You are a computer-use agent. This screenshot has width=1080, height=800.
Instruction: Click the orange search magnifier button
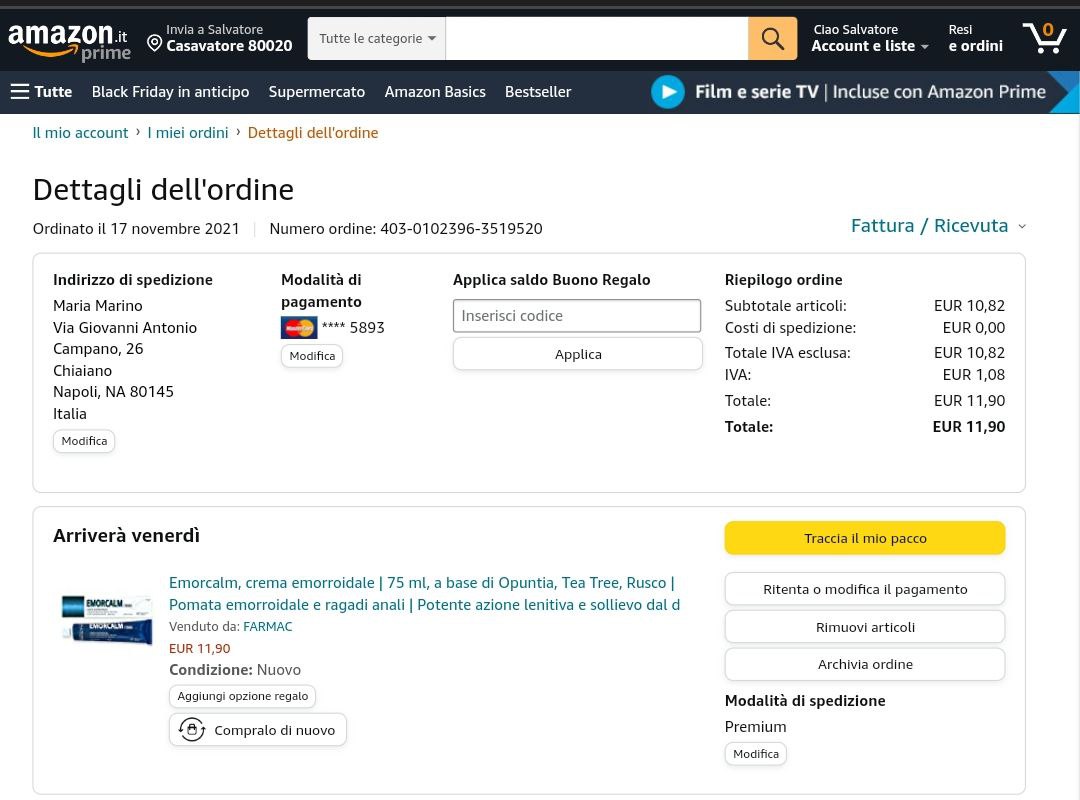(x=772, y=38)
